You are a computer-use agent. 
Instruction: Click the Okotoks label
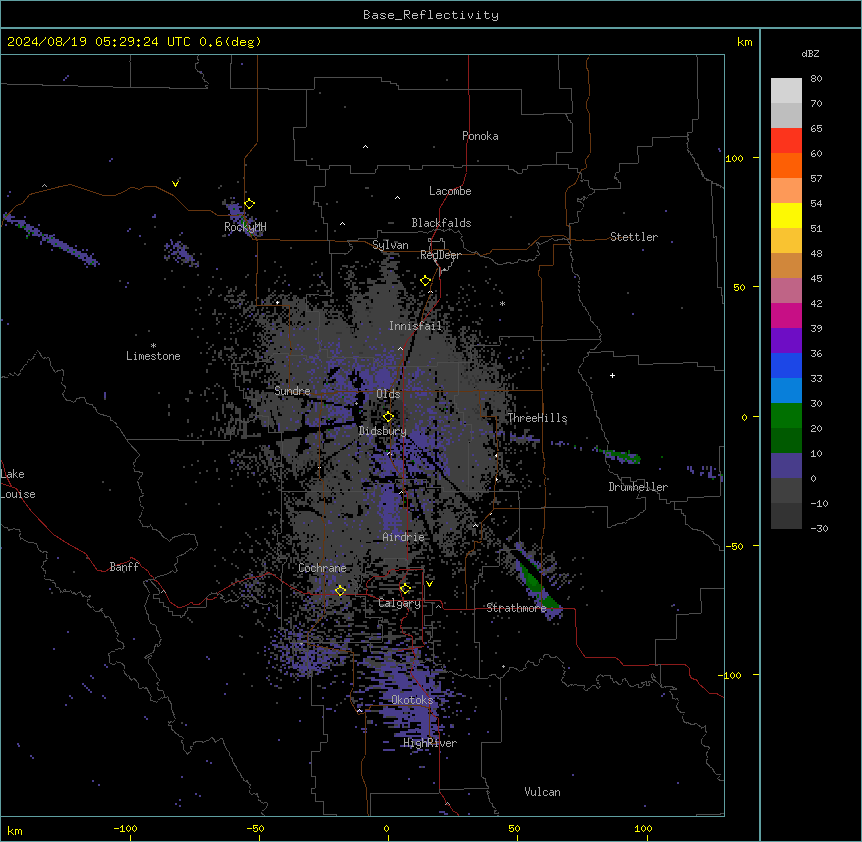point(412,700)
